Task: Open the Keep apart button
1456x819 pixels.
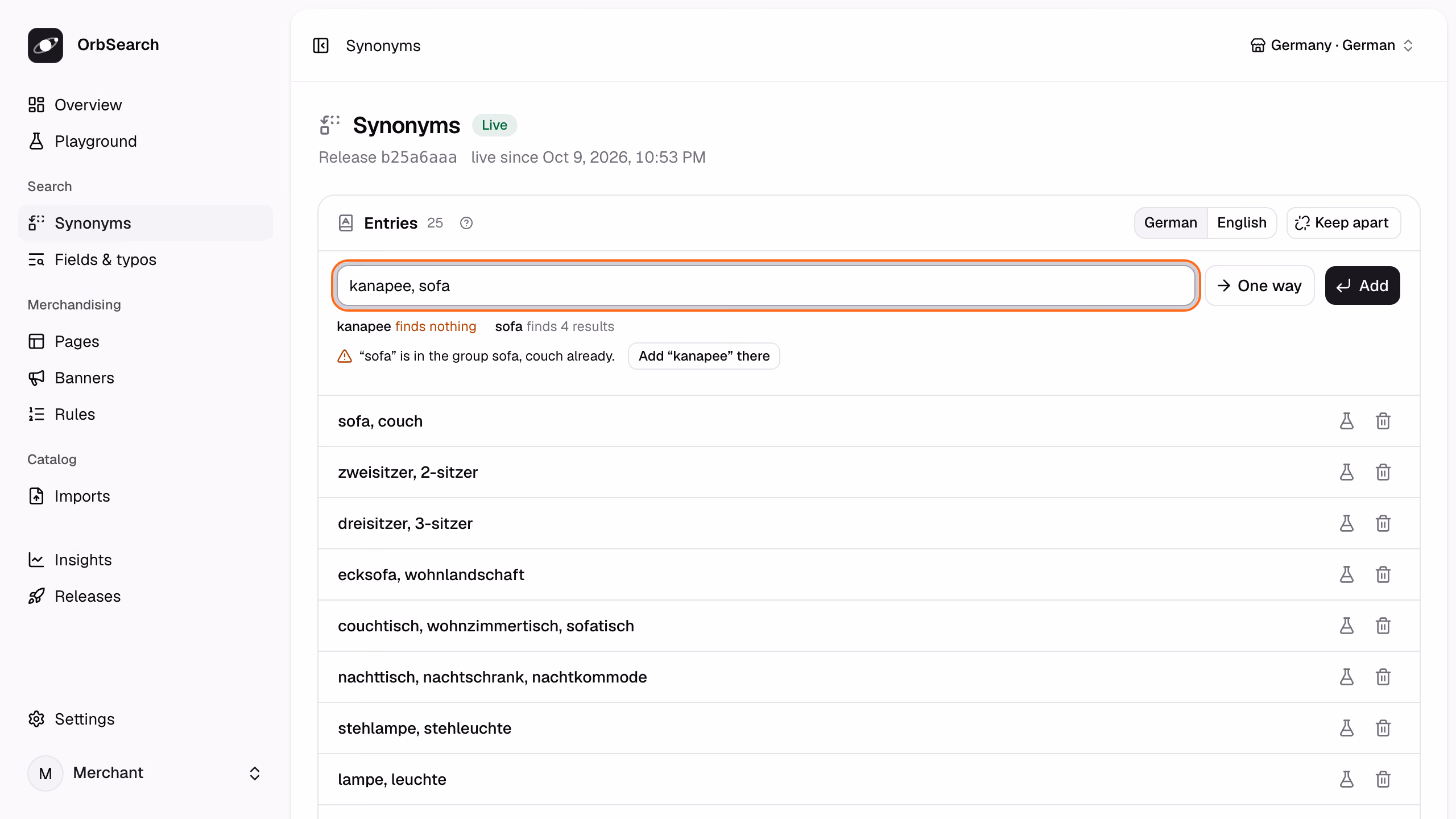Action: tap(1343, 223)
